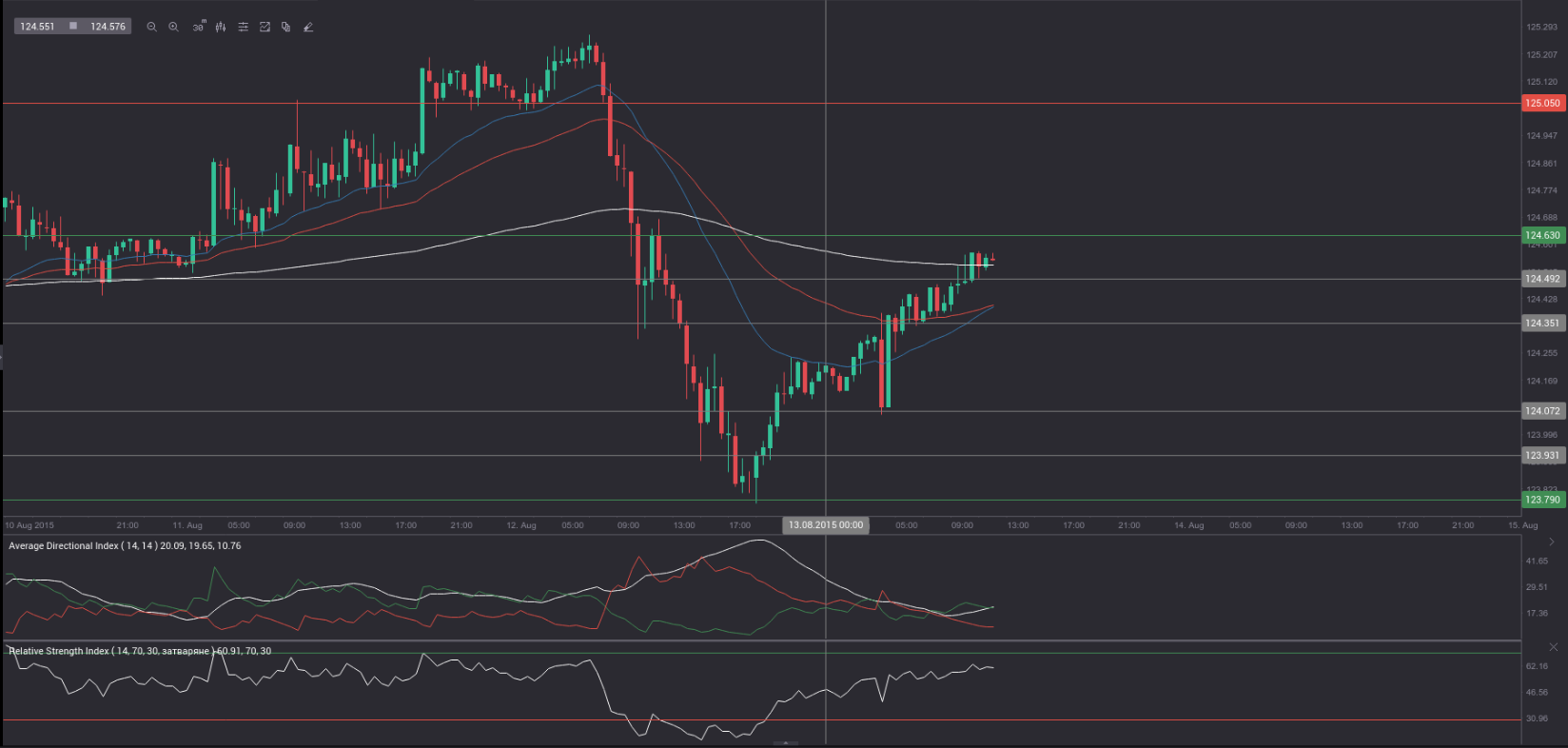This screenshot has height=748, width=1568.
Task: Click the red 125.050 price level tag
Action: pos(1542,103)
